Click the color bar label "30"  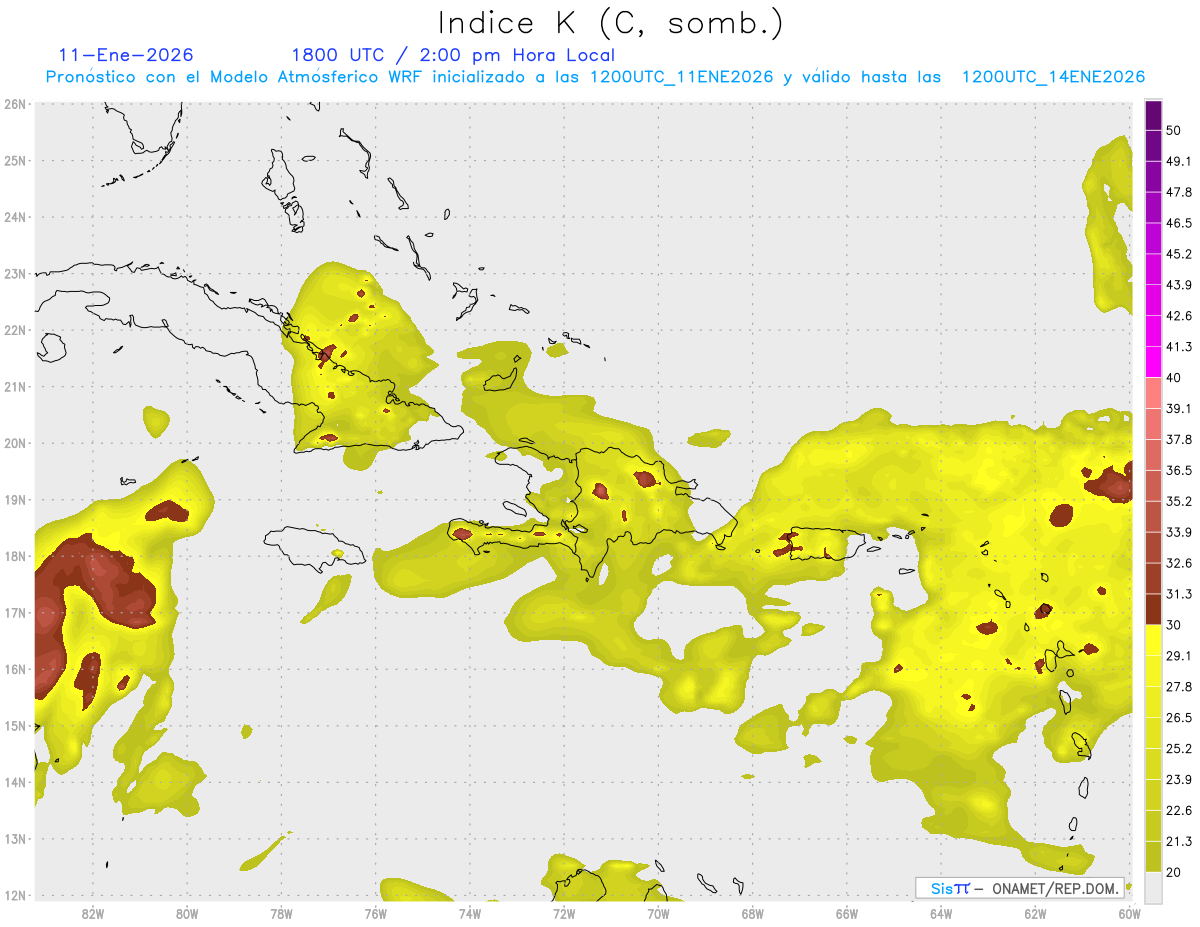click(1175, 625)
